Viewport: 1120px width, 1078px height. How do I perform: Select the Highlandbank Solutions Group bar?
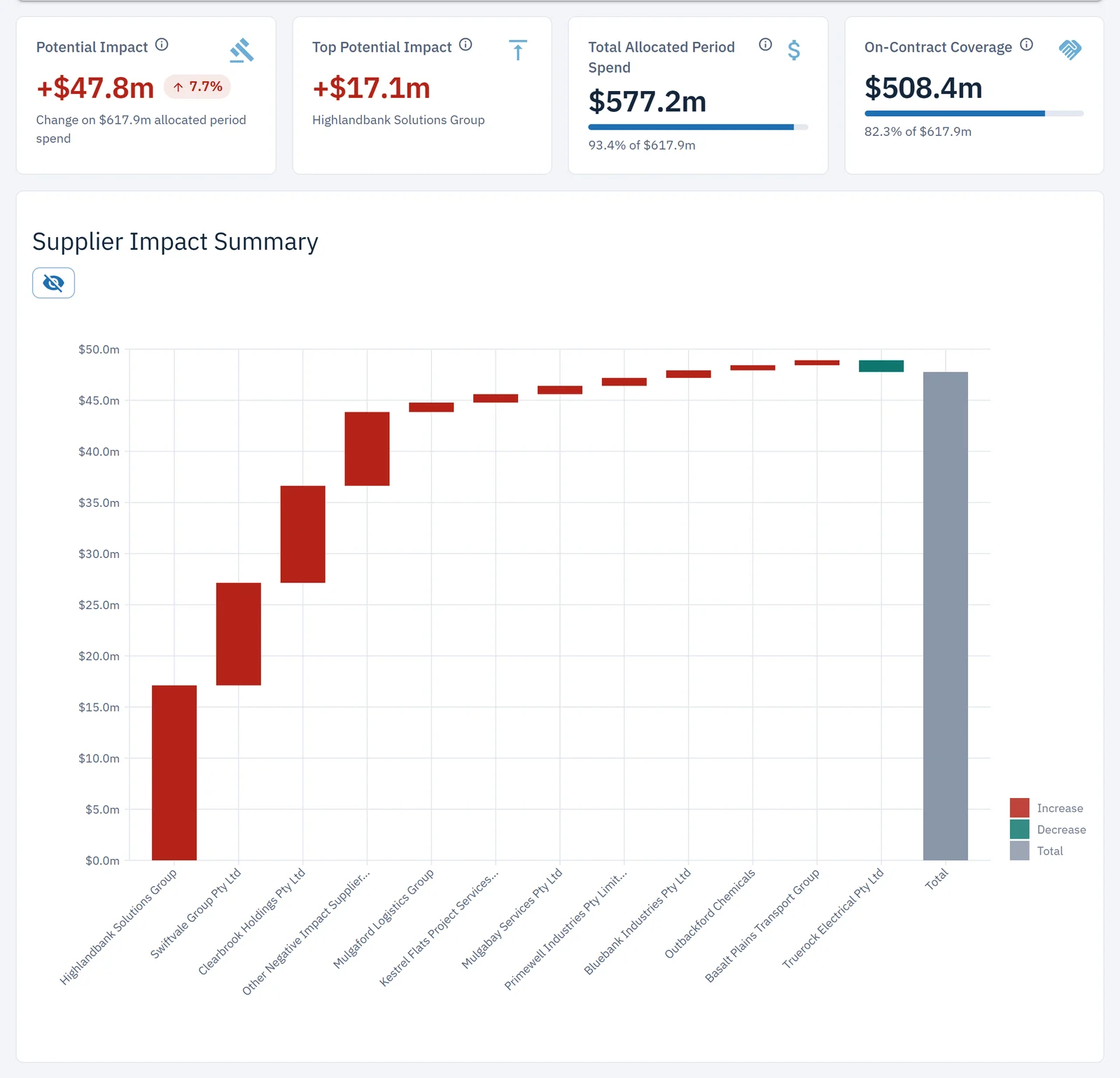pyautogui.click(x=174, y=773)
